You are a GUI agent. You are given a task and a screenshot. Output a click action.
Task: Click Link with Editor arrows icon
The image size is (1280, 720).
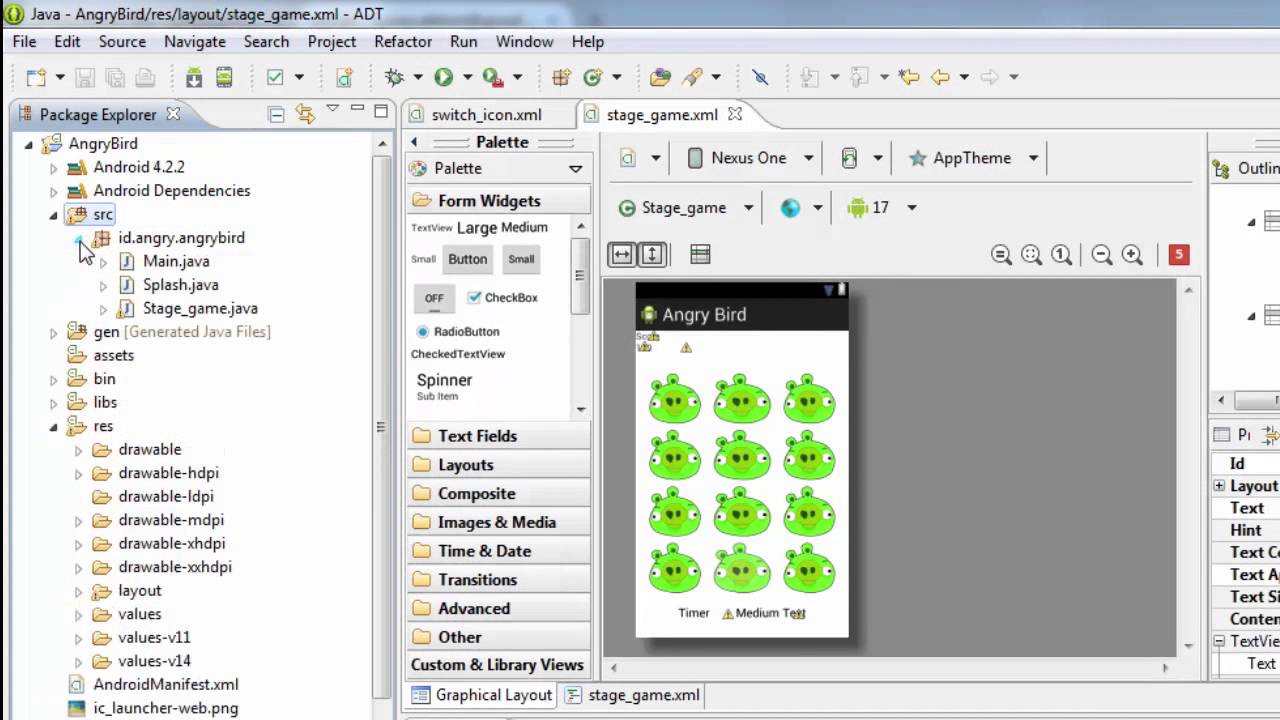[305, 115]
